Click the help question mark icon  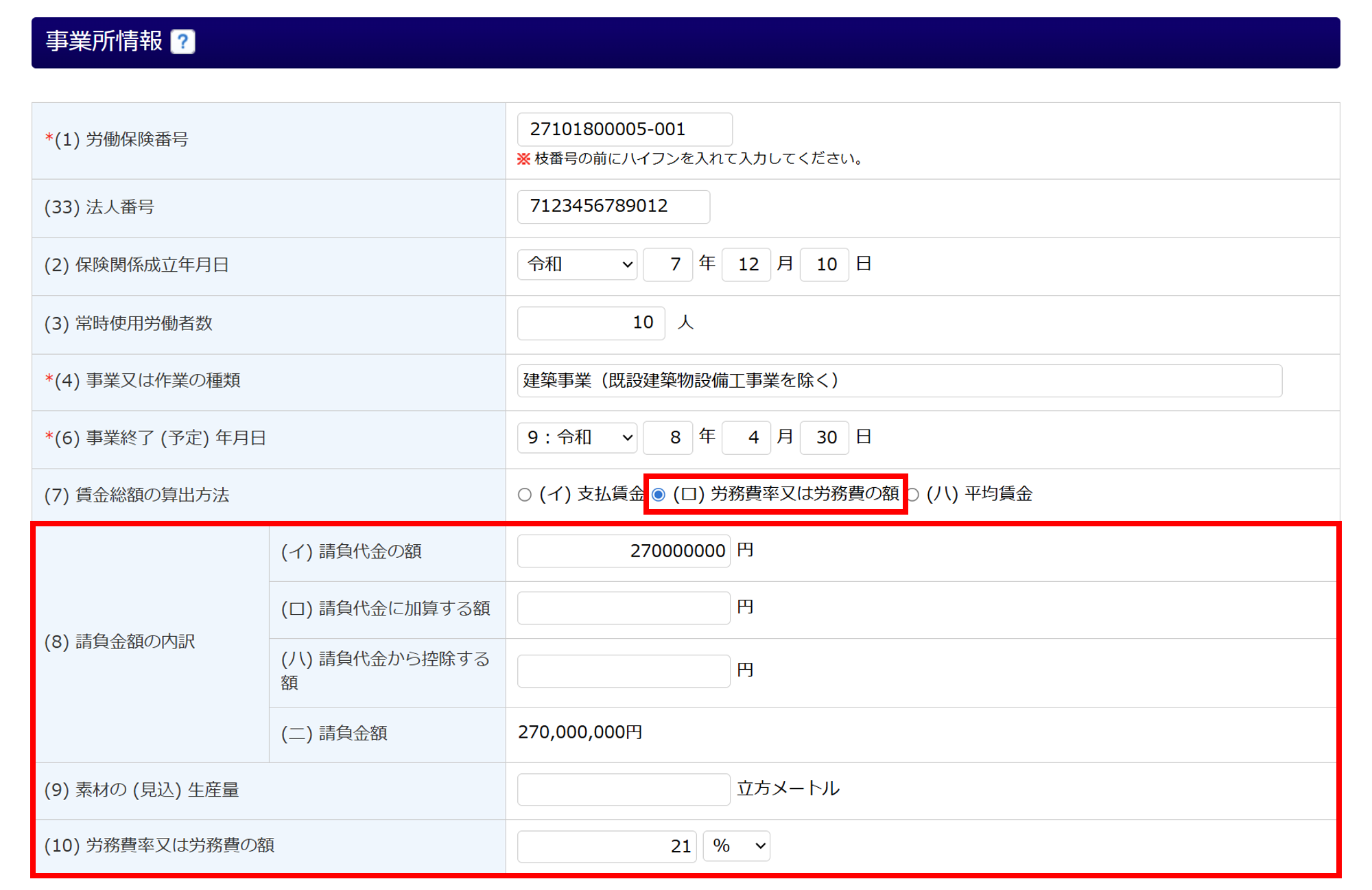[182, 42]
